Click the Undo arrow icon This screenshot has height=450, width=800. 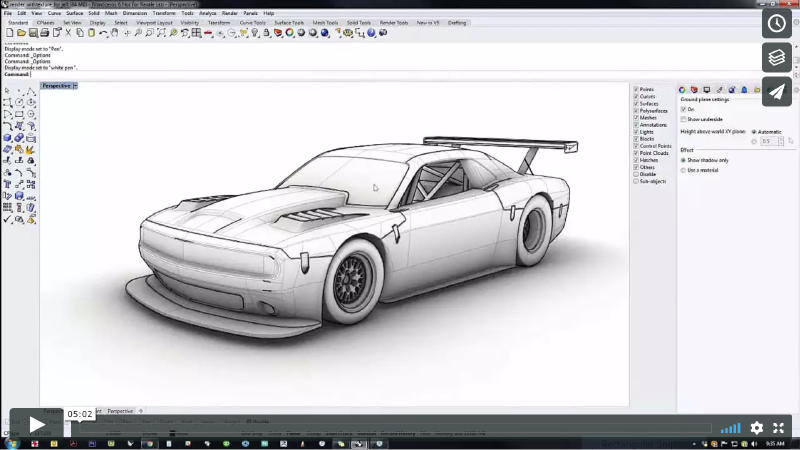click(x=103, y=33)
